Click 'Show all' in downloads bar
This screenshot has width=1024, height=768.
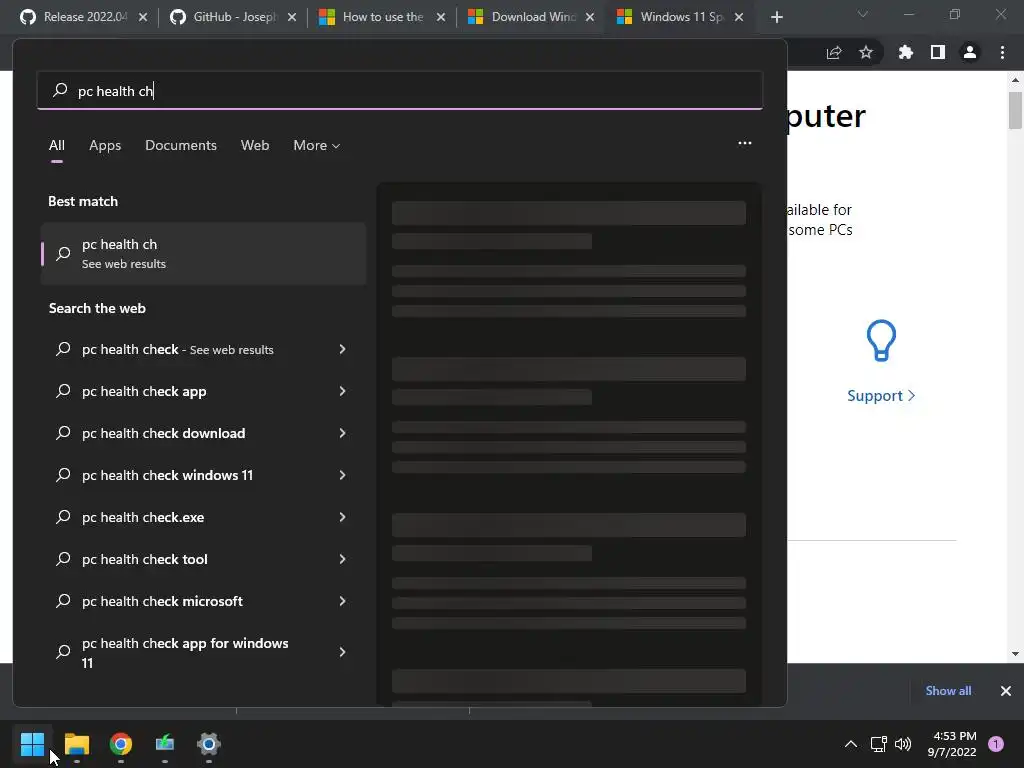948,690
